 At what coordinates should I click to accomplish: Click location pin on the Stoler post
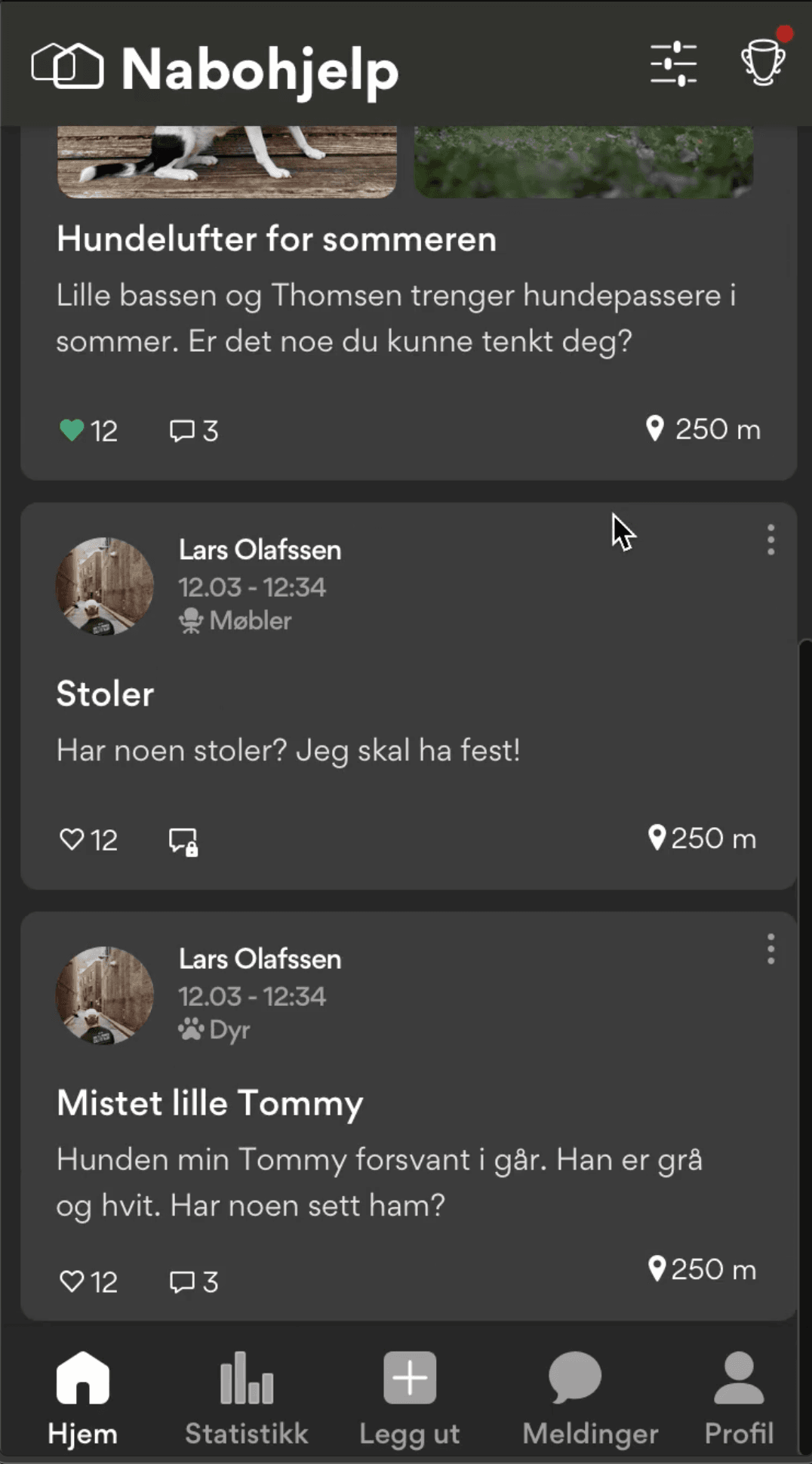pos(657,838)
